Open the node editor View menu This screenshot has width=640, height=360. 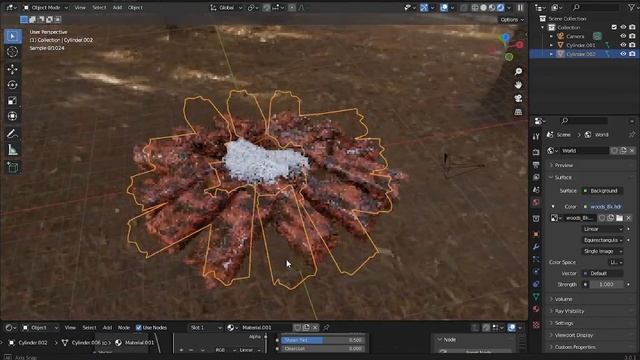click(x=70, y=327)
